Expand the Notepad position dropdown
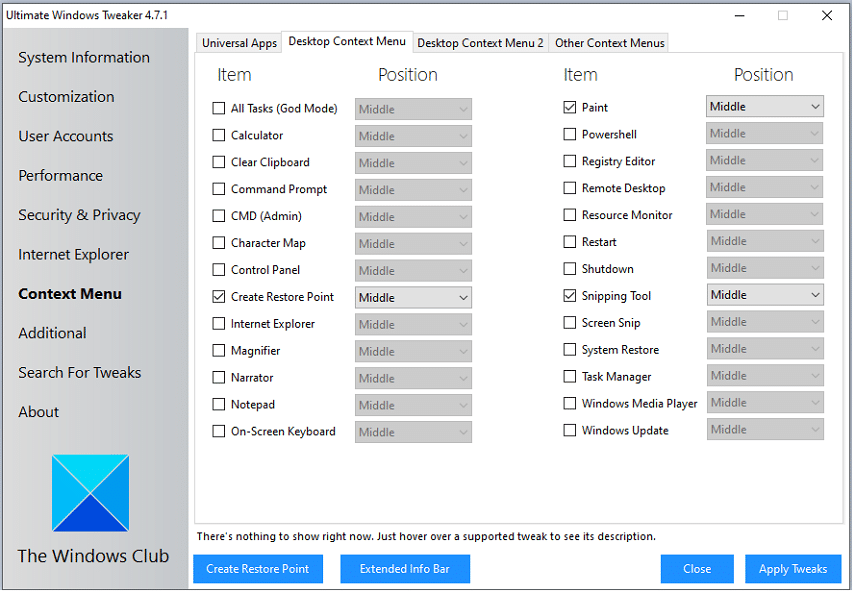The image size is (855, 593). click(413, 405)
